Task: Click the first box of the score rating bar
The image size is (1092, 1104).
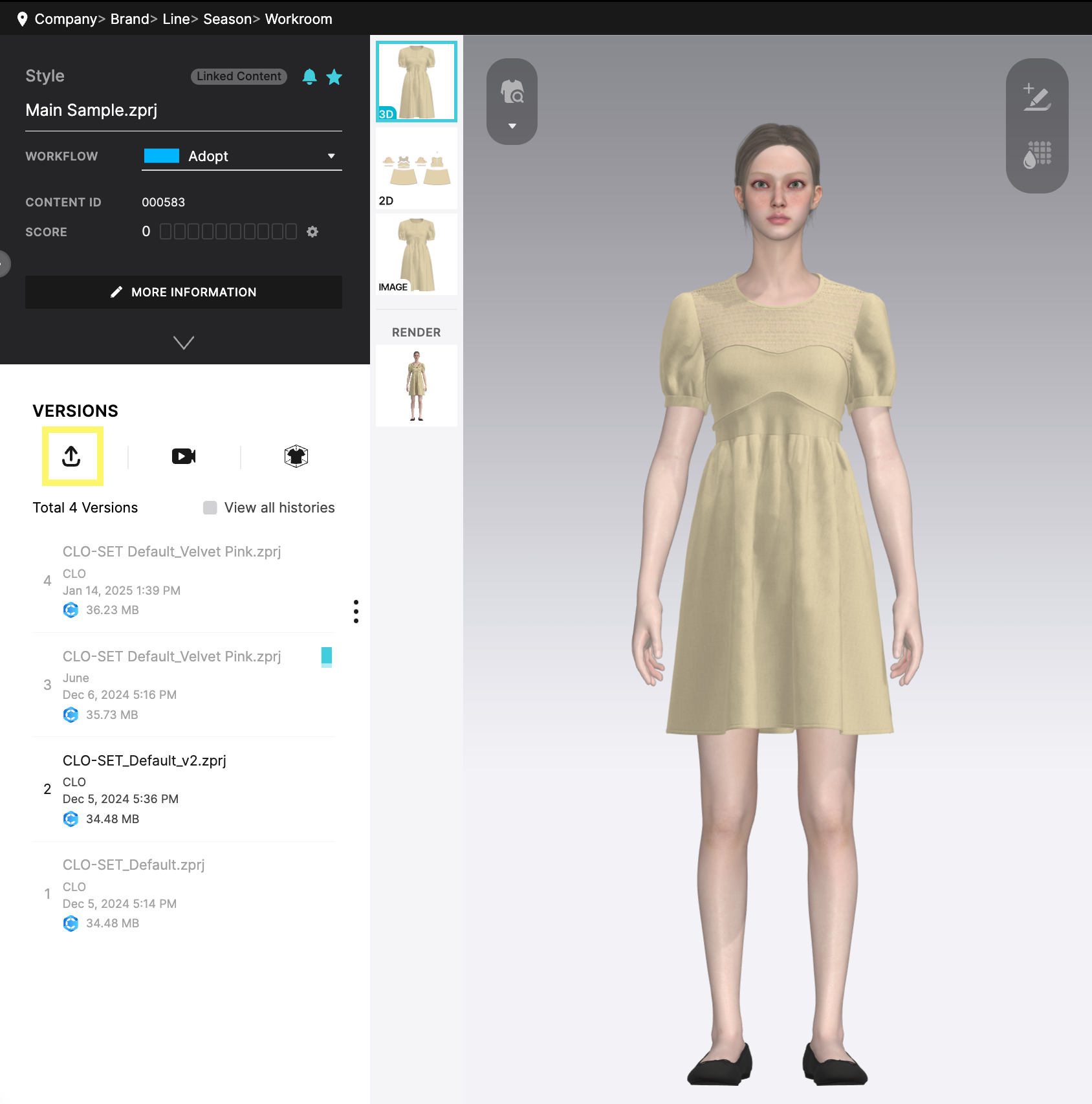Action: pos(166,231)
